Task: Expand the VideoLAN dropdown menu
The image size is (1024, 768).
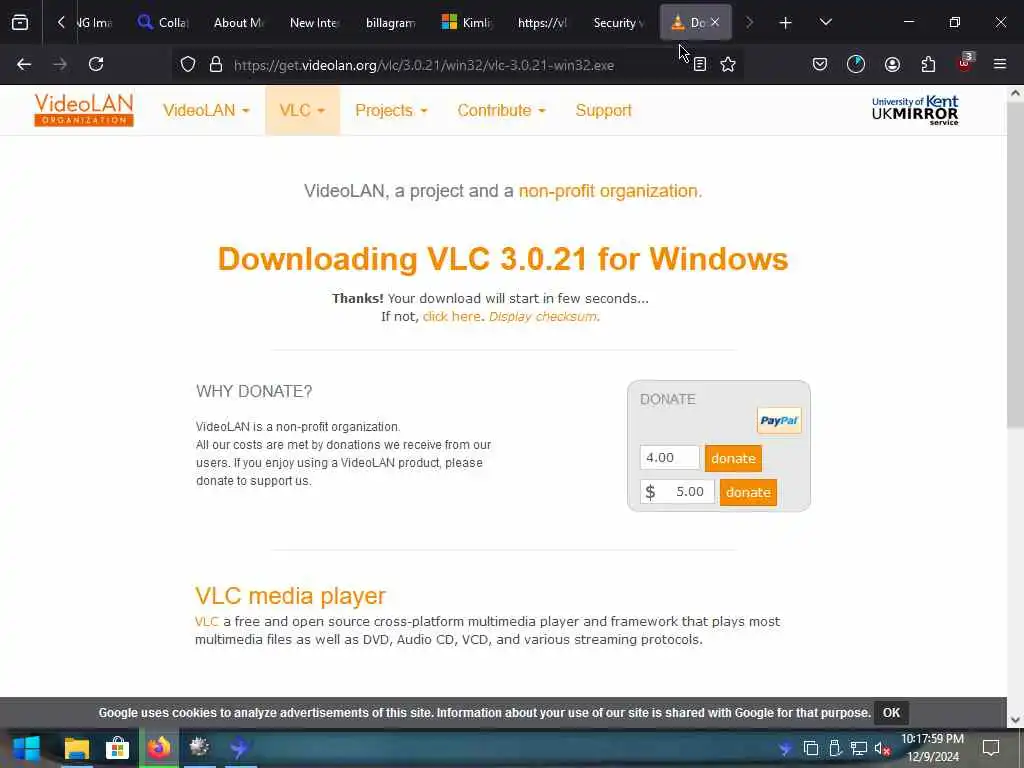Action: (x=206, y=110)
